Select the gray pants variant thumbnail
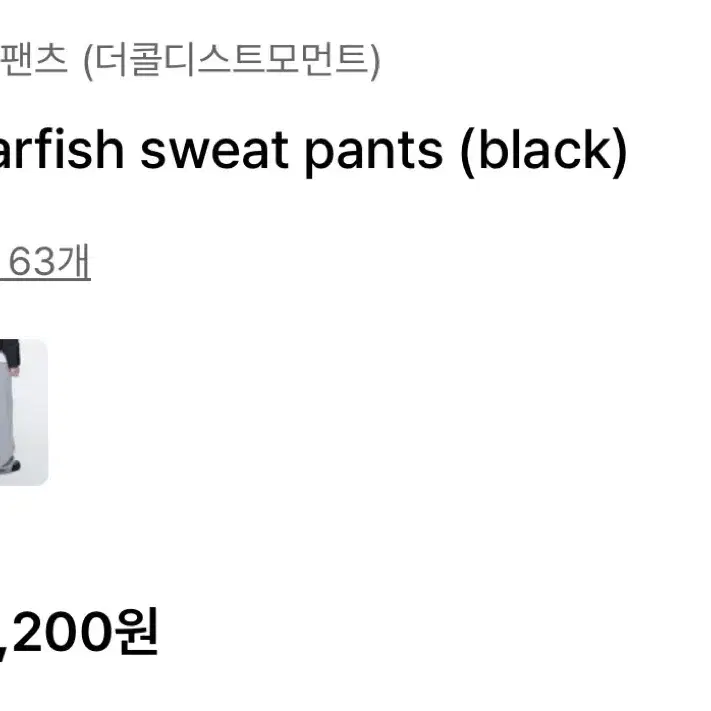The height and width of the screenshot is (711, 711). (24, 412)
